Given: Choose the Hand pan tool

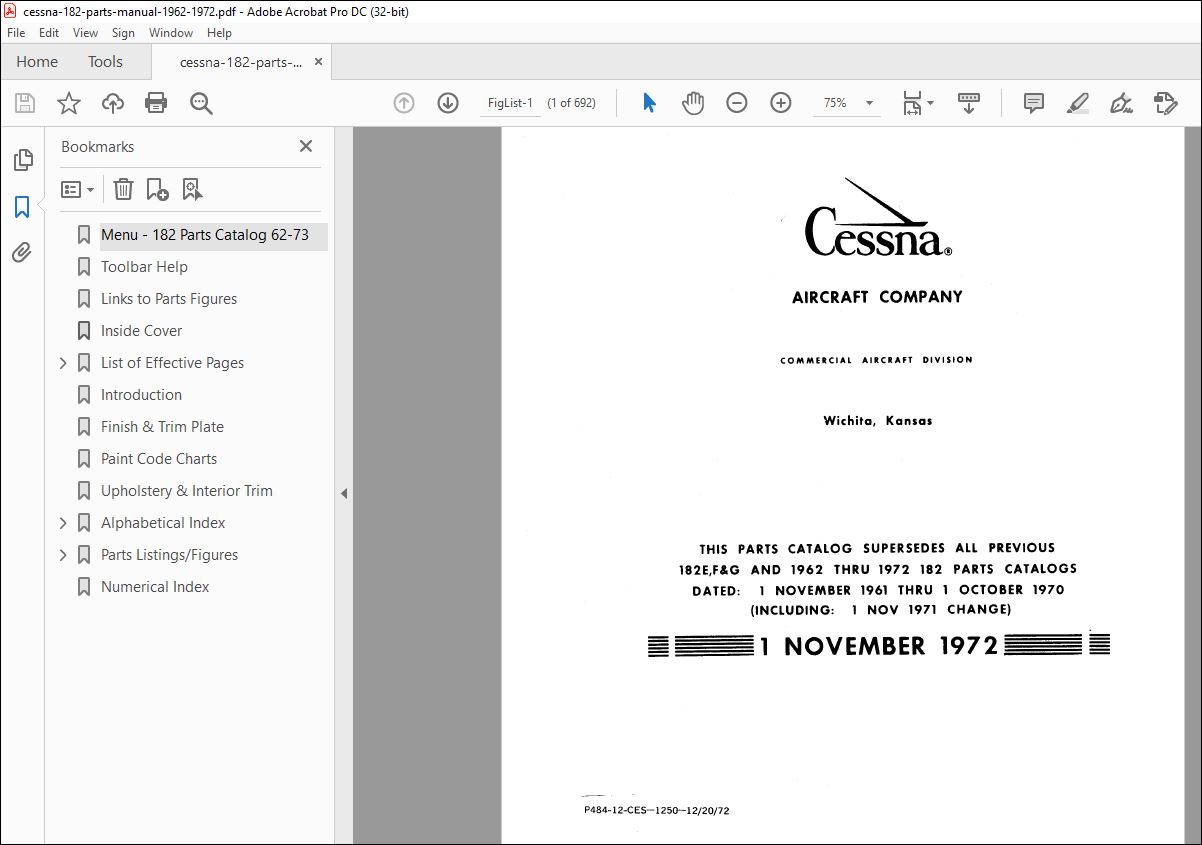Looking at the screenshot, I should pos(693,103).
